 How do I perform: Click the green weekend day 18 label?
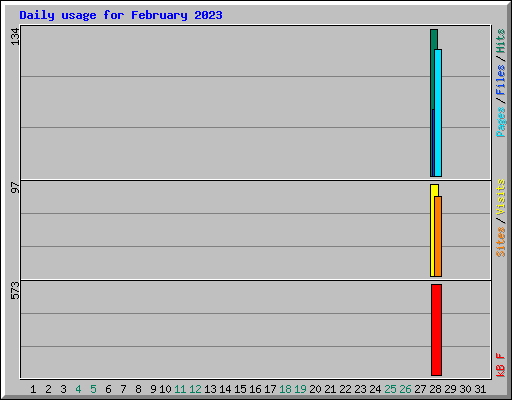coord(285,389)
